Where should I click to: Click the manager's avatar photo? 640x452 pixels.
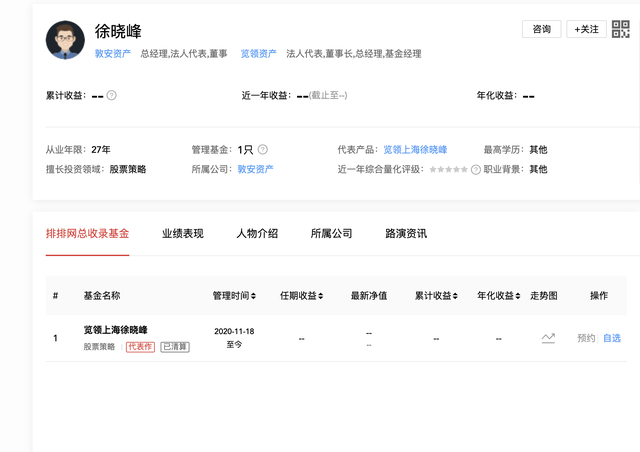tap(65, 40)
